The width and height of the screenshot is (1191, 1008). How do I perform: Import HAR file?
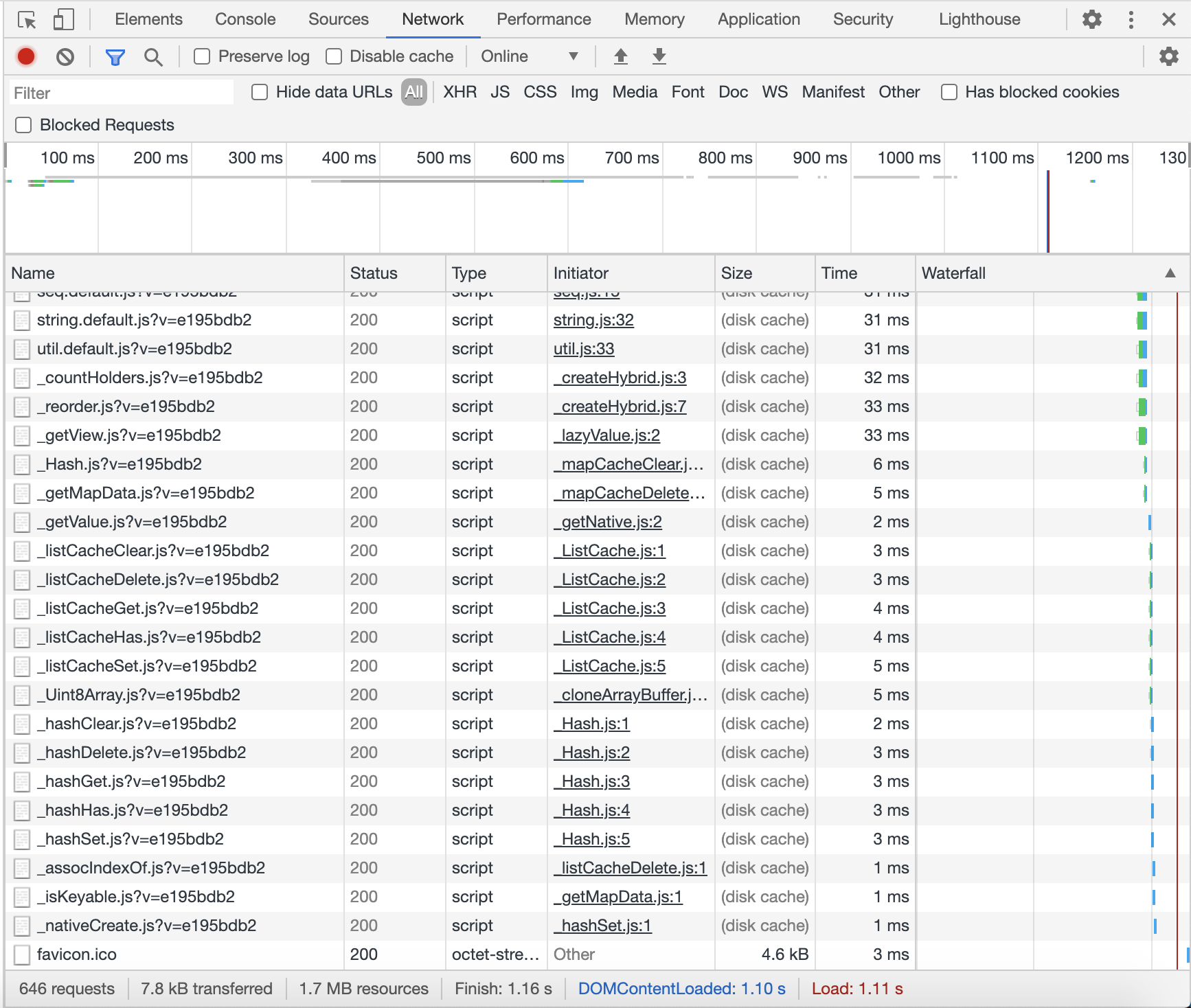(x=620, y=56)
